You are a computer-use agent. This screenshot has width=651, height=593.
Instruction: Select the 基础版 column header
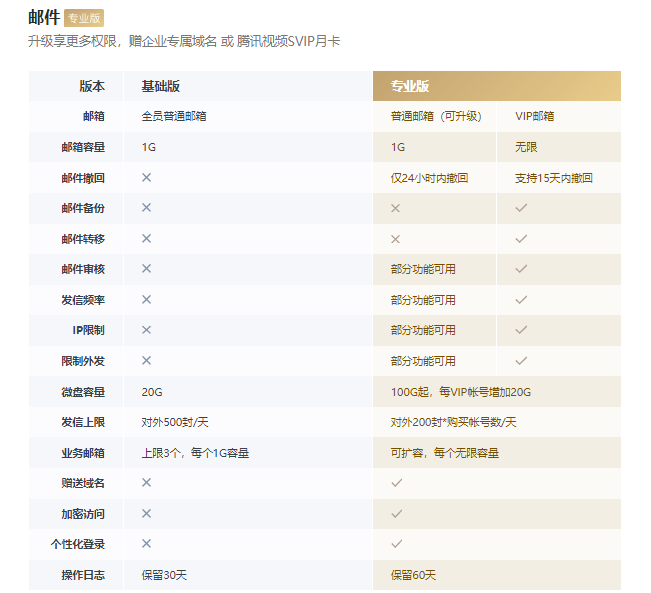click(161, 86)
